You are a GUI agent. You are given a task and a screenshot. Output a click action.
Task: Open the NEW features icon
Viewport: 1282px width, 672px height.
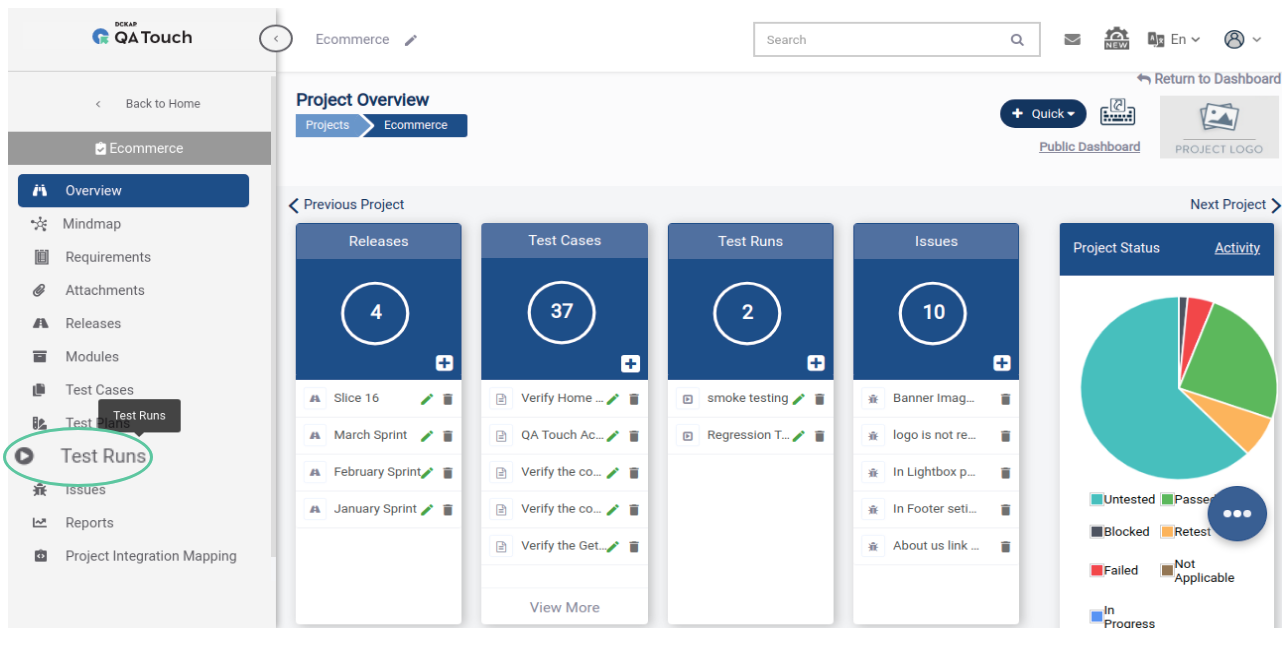point(1116,39)
